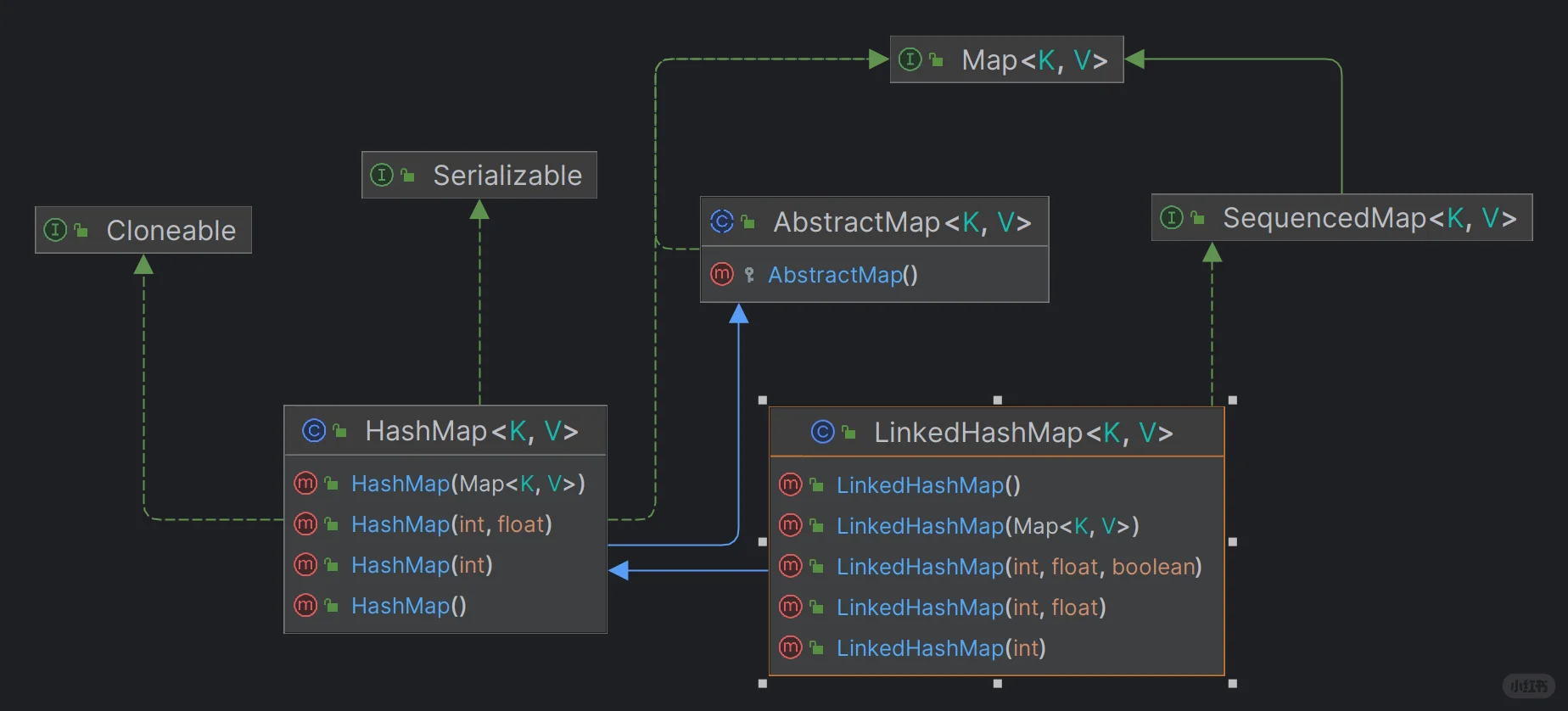
Task: Click the HashMap(int) constructor in HashMap node
Action: (422, 566)
